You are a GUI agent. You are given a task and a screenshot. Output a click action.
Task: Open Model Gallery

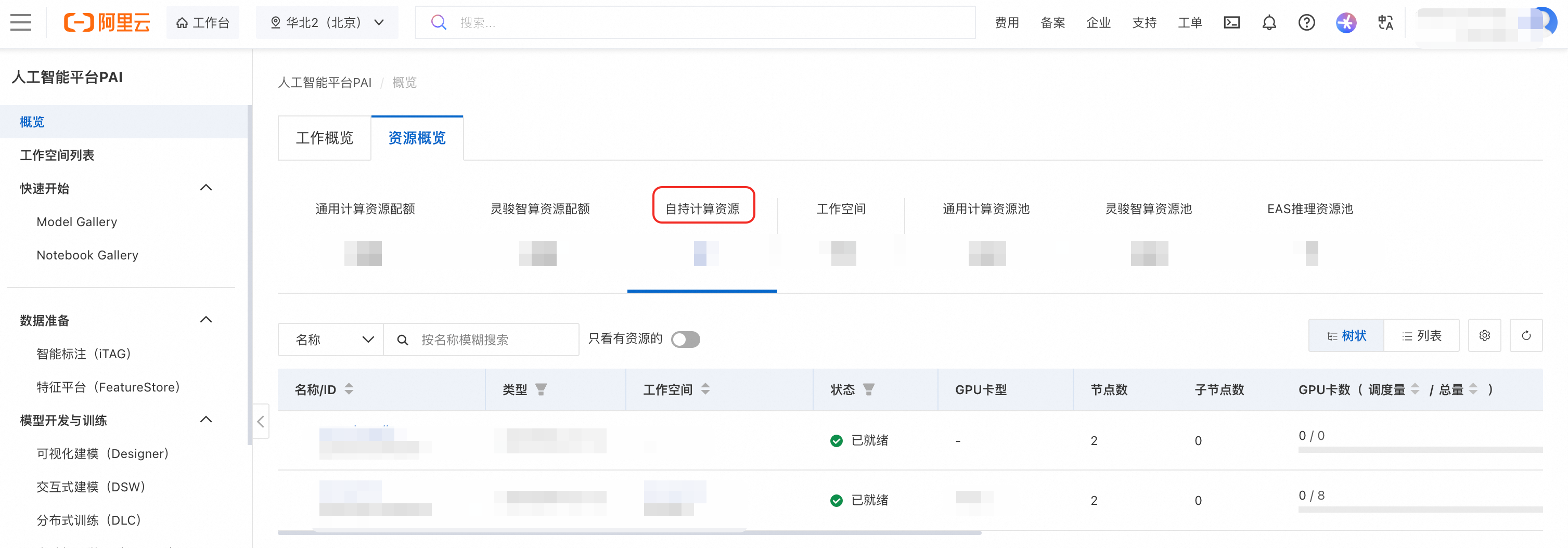[x=76, y=222]
